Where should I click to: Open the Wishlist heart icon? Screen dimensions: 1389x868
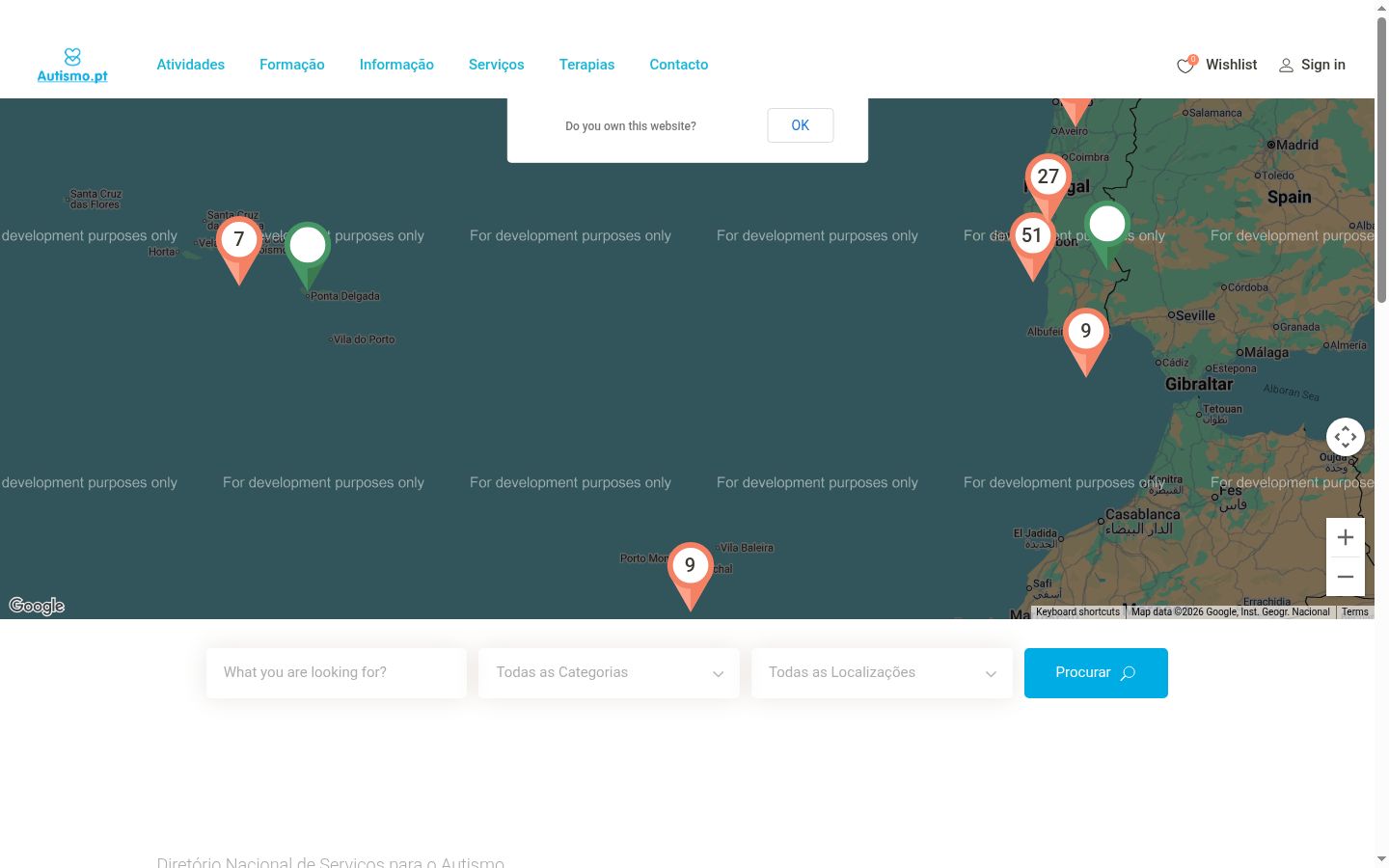1186,65
